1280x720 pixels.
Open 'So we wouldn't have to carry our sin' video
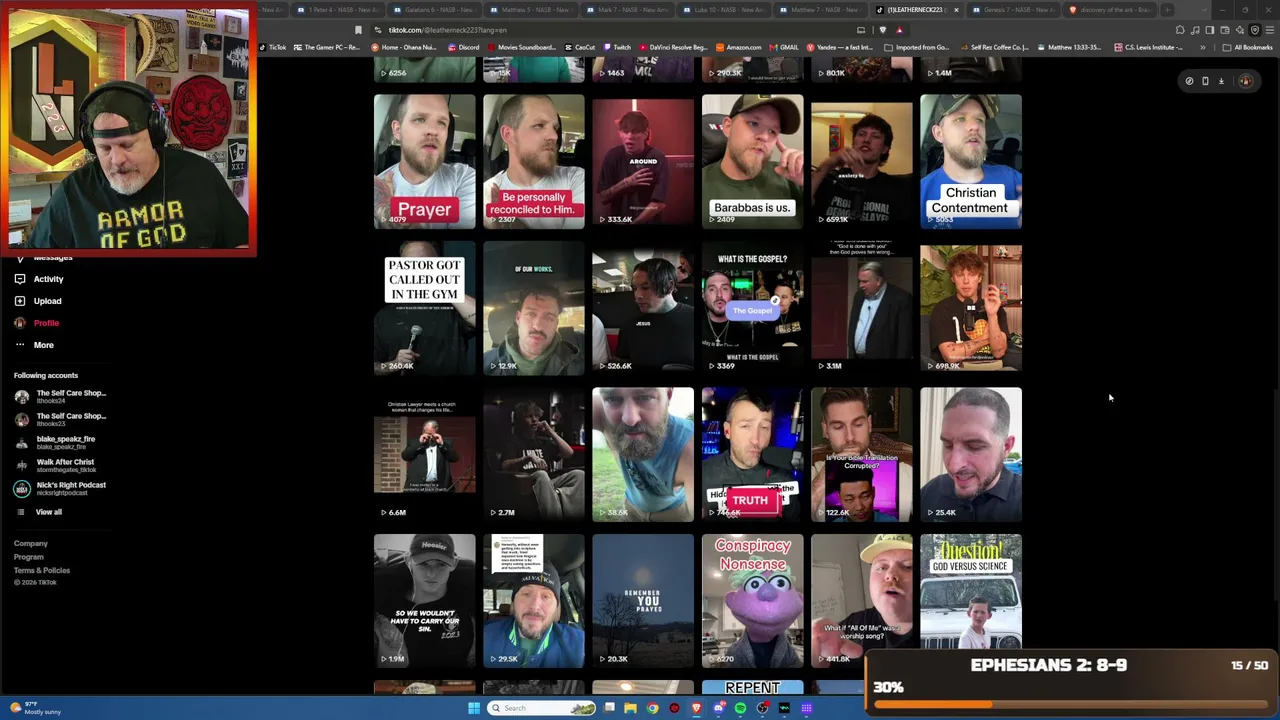425,601
